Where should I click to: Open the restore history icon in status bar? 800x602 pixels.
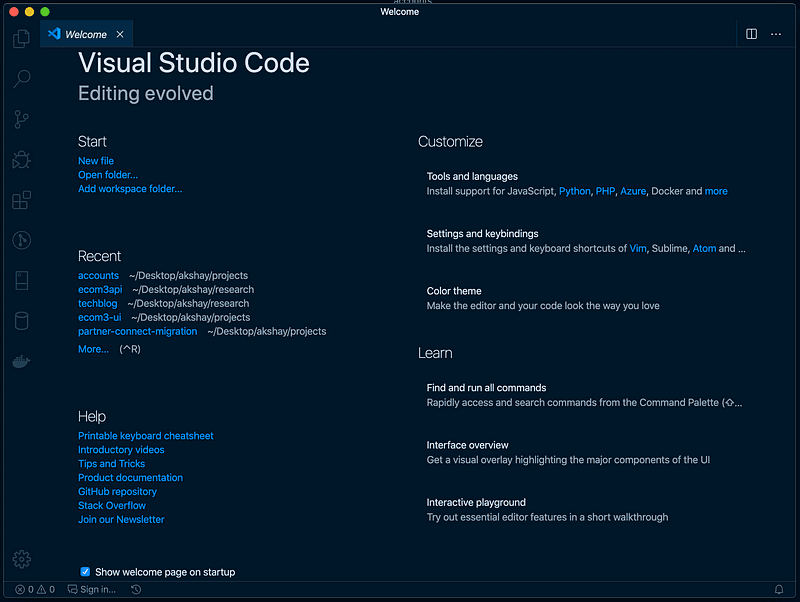pyautogui.click(x=136, y=589)
